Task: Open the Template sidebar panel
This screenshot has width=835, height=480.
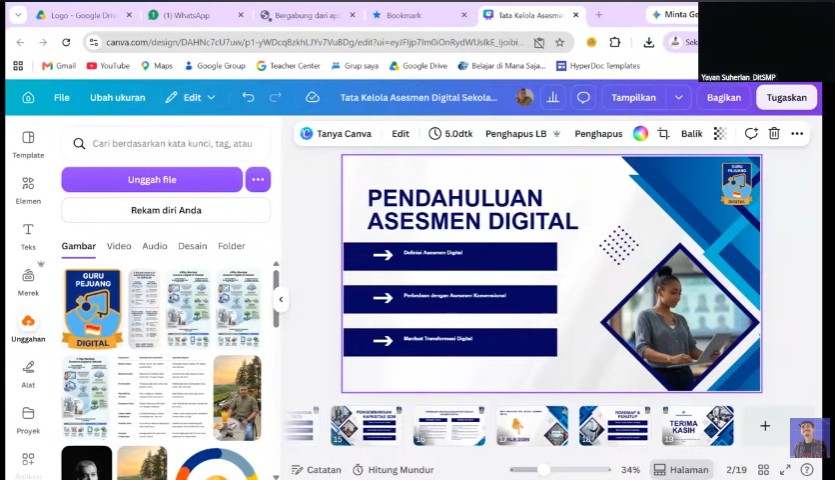Action: point(28,144)
